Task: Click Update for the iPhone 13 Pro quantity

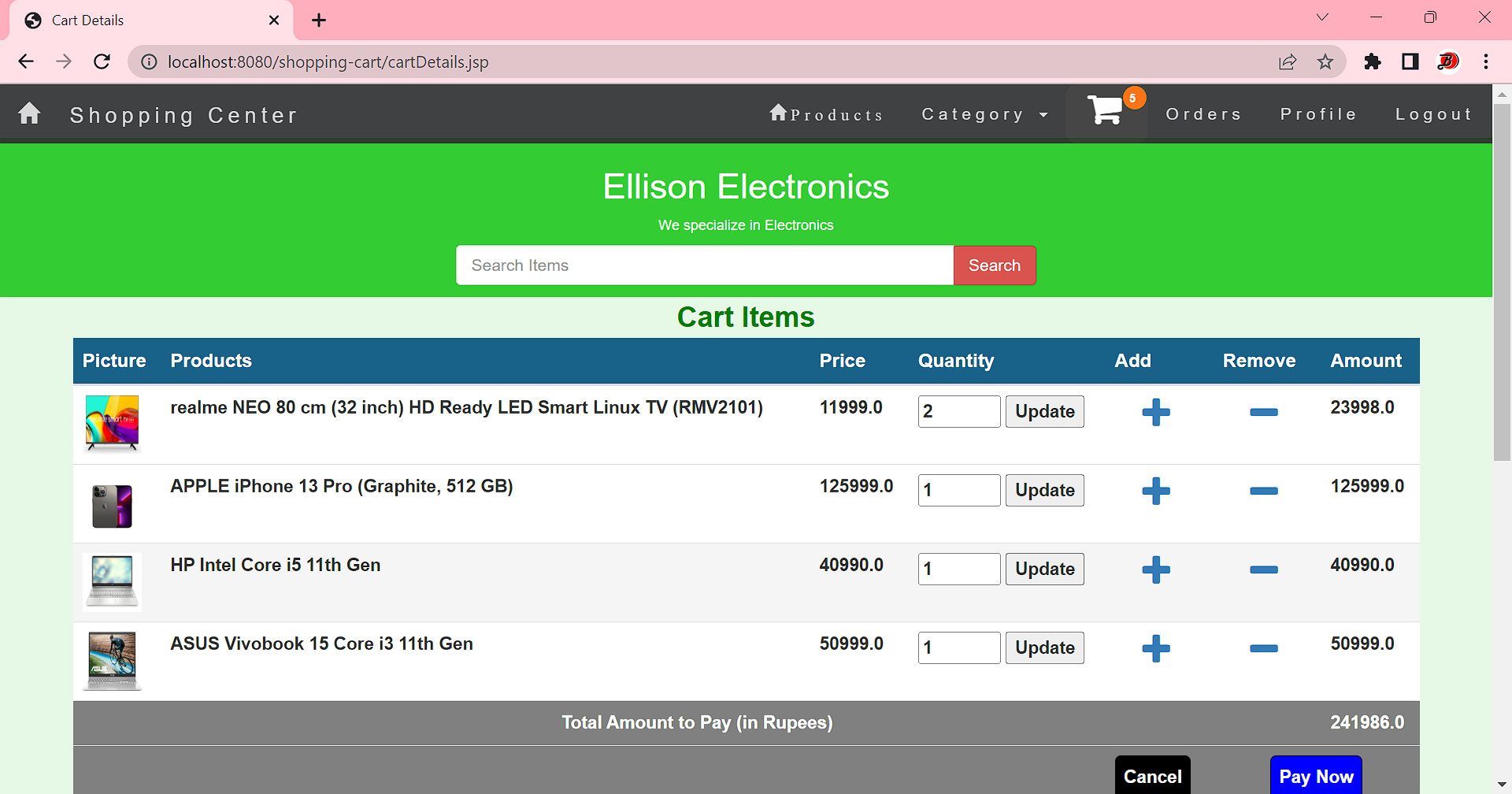Action: 1044,490
